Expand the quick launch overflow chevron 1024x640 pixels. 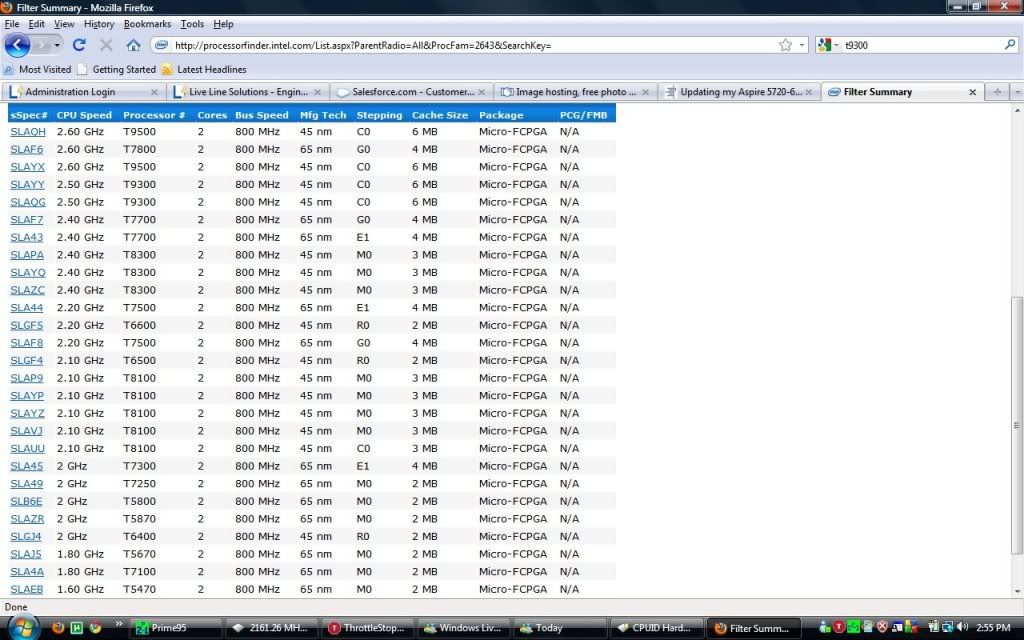(x=118, y=624)
